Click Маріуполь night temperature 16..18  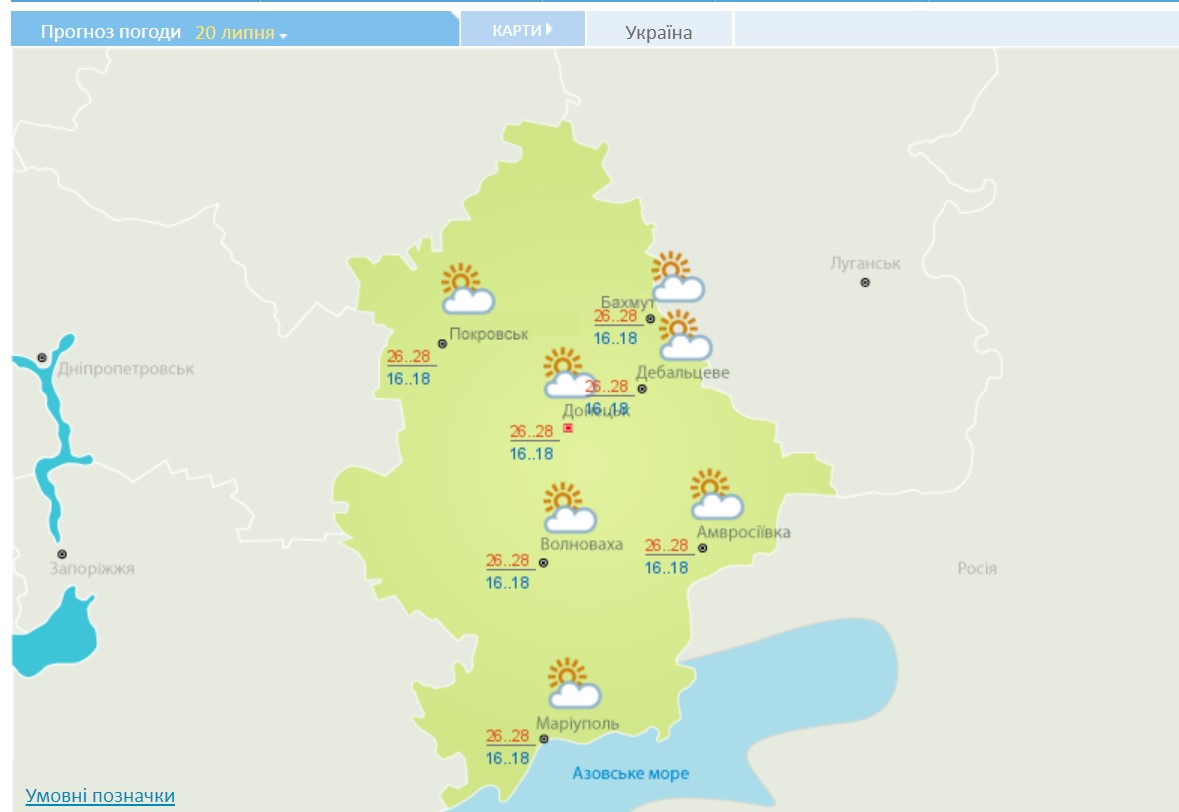507,759
